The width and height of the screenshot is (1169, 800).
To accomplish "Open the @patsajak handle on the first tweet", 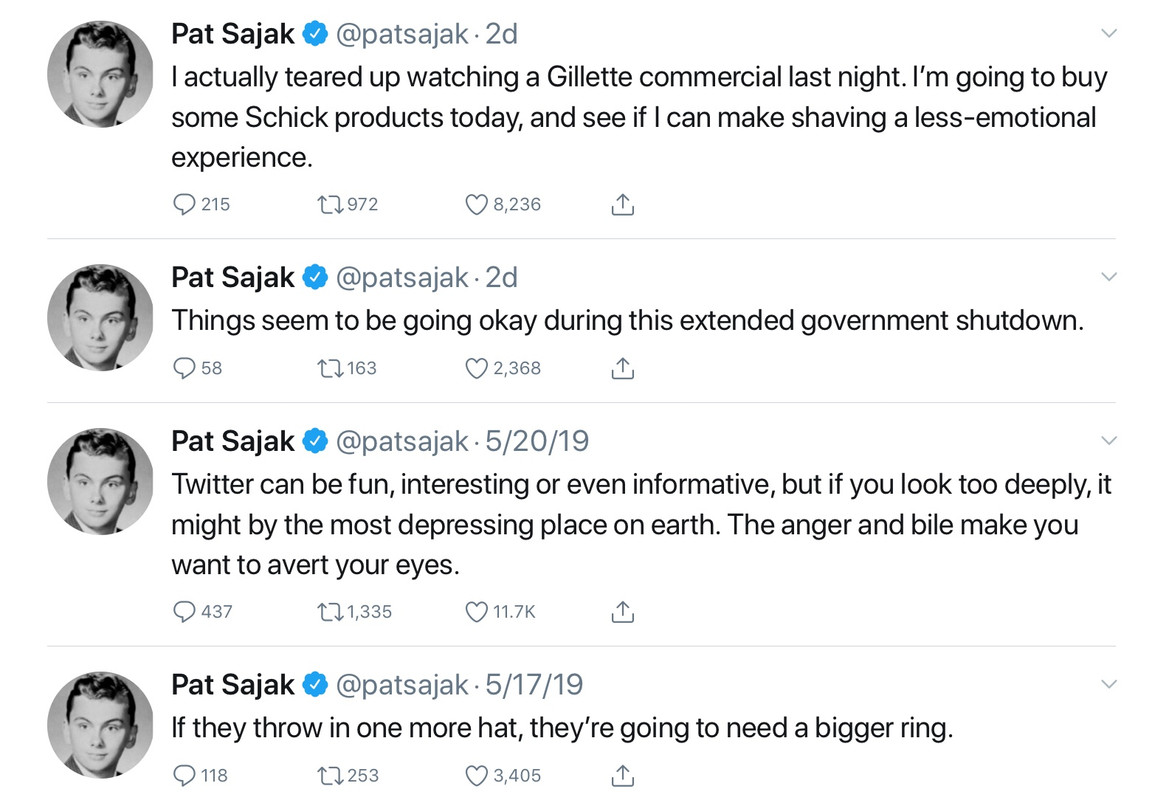I will 402,34.
